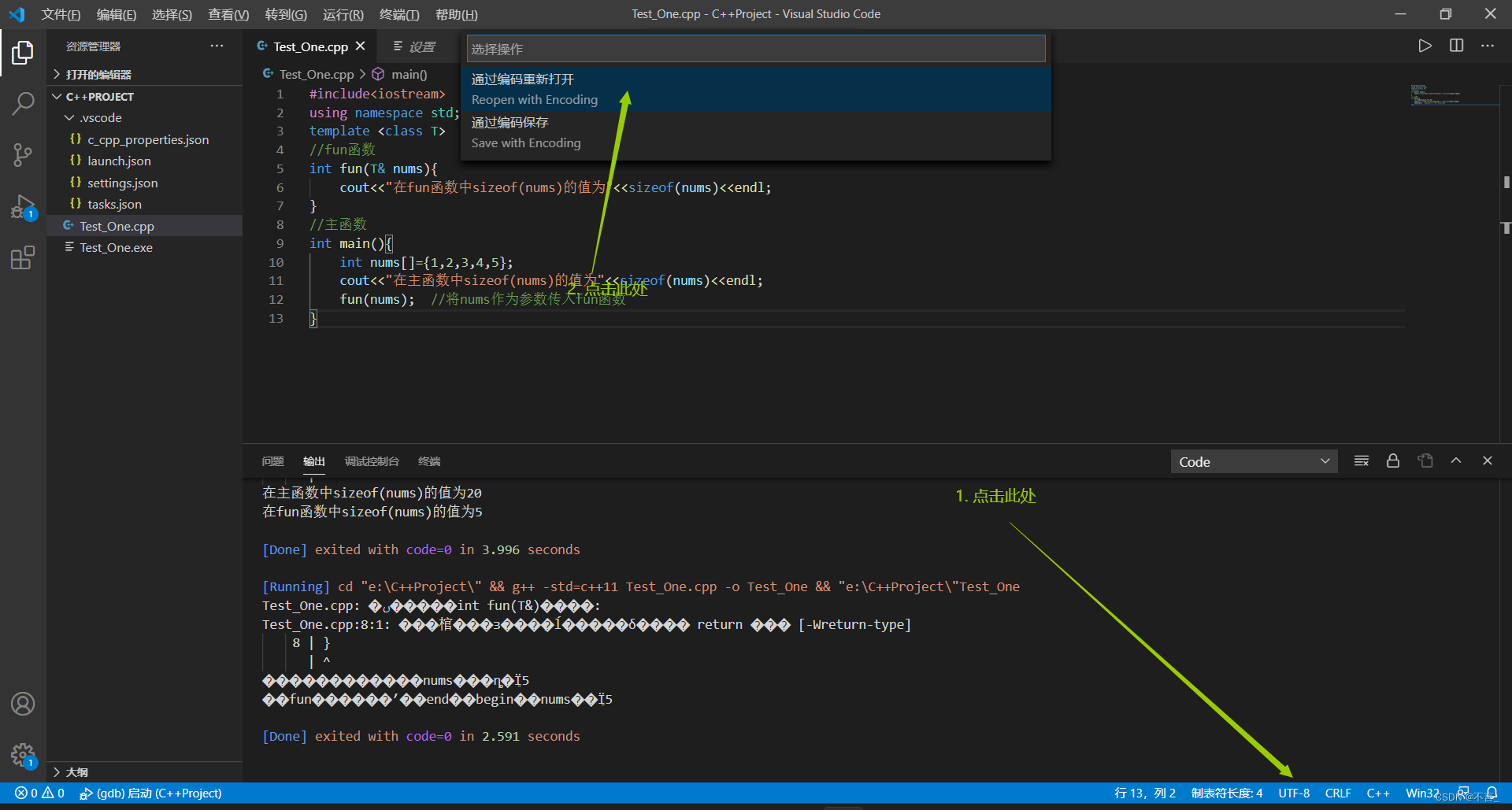Open the Search view in activity bar
The width and height of the screenshot is (1512, 810).
click(x=23, y=103)
